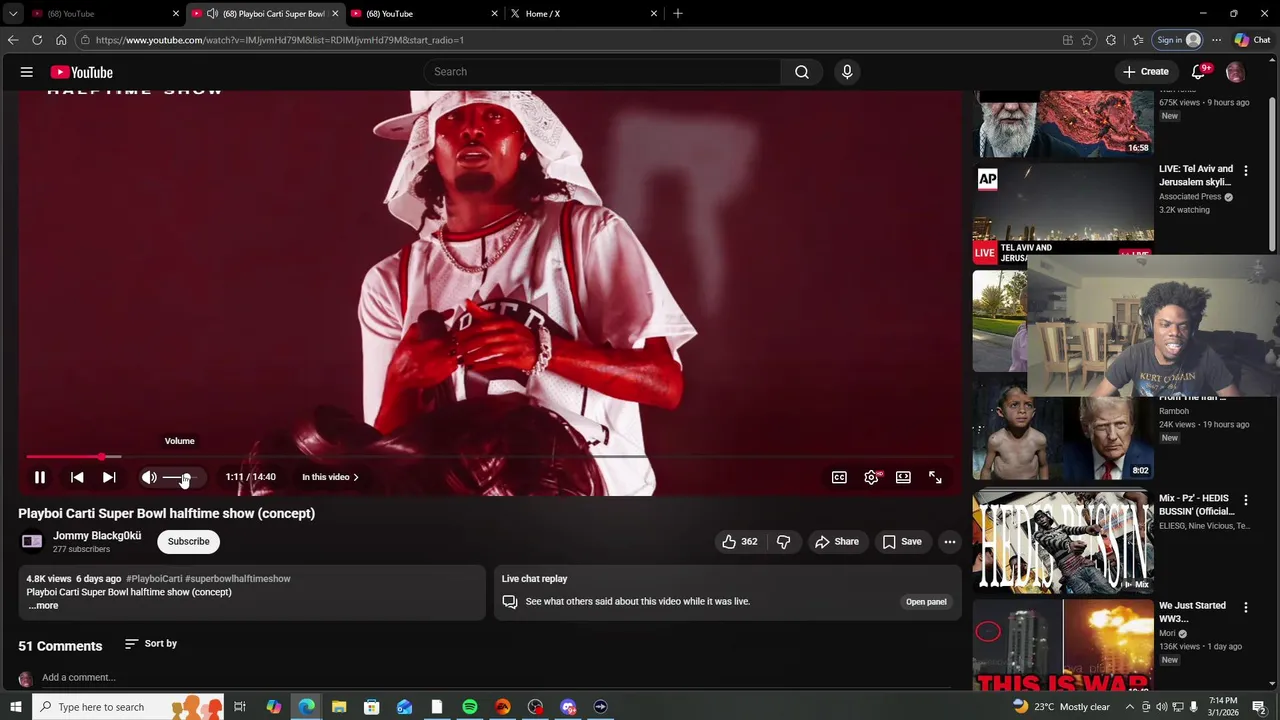The height and width of the screenshot is (720, 1280).
Task: Open Task View on the taskbar
Action: [x=240, y=707]
